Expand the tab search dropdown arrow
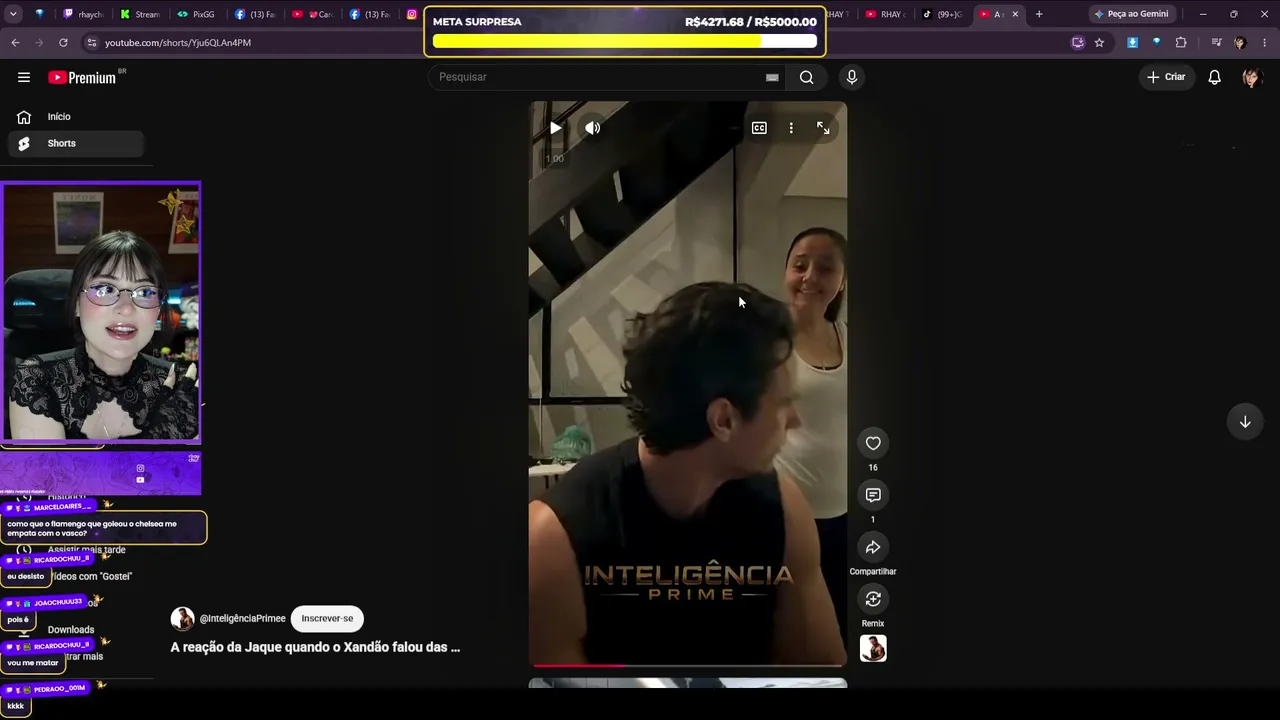The image size is (1280, 720). point(15,14)
